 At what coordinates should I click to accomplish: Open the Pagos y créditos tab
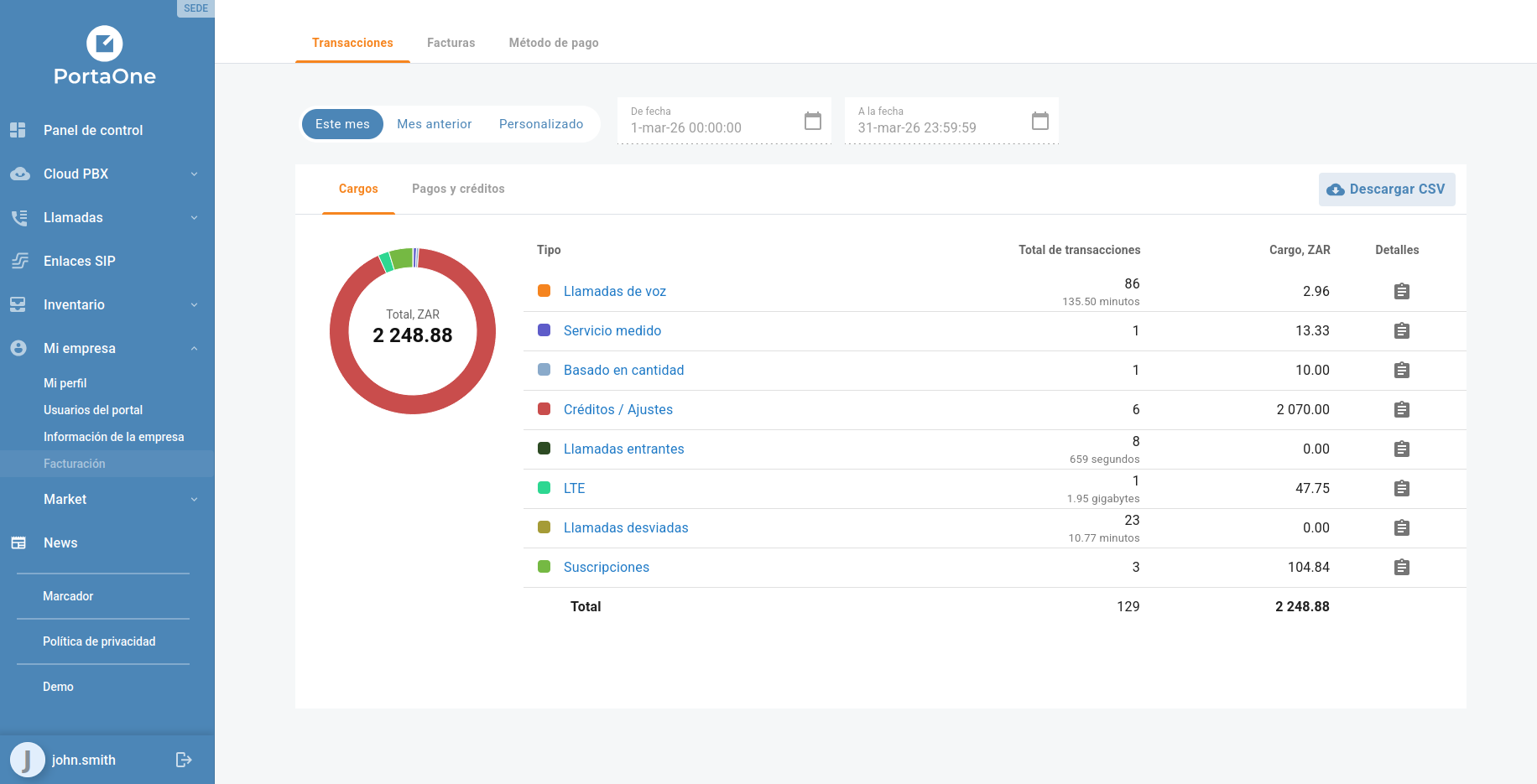pyautogui.click(x=458, y=190)
